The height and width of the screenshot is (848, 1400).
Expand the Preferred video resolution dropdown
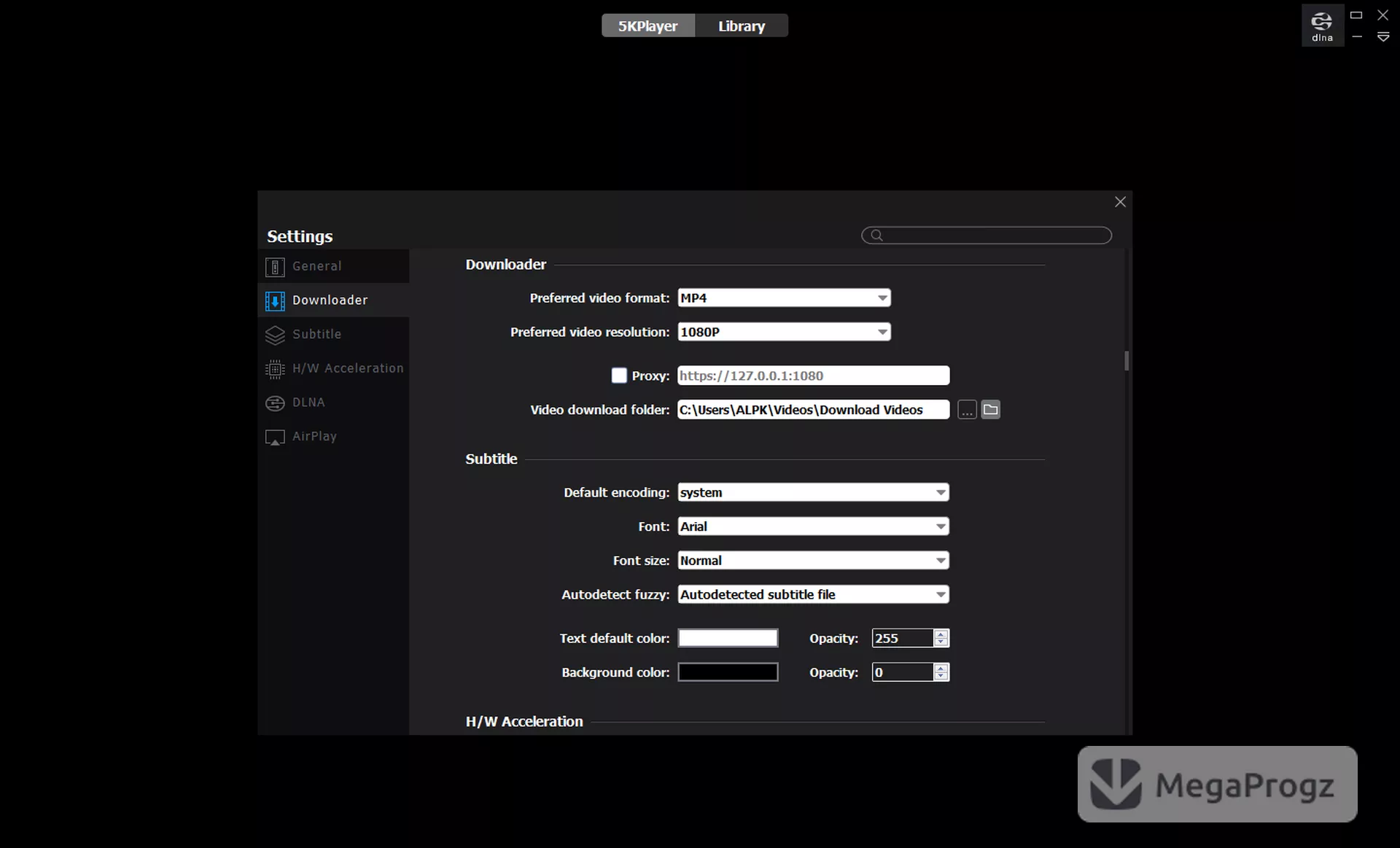784,332
